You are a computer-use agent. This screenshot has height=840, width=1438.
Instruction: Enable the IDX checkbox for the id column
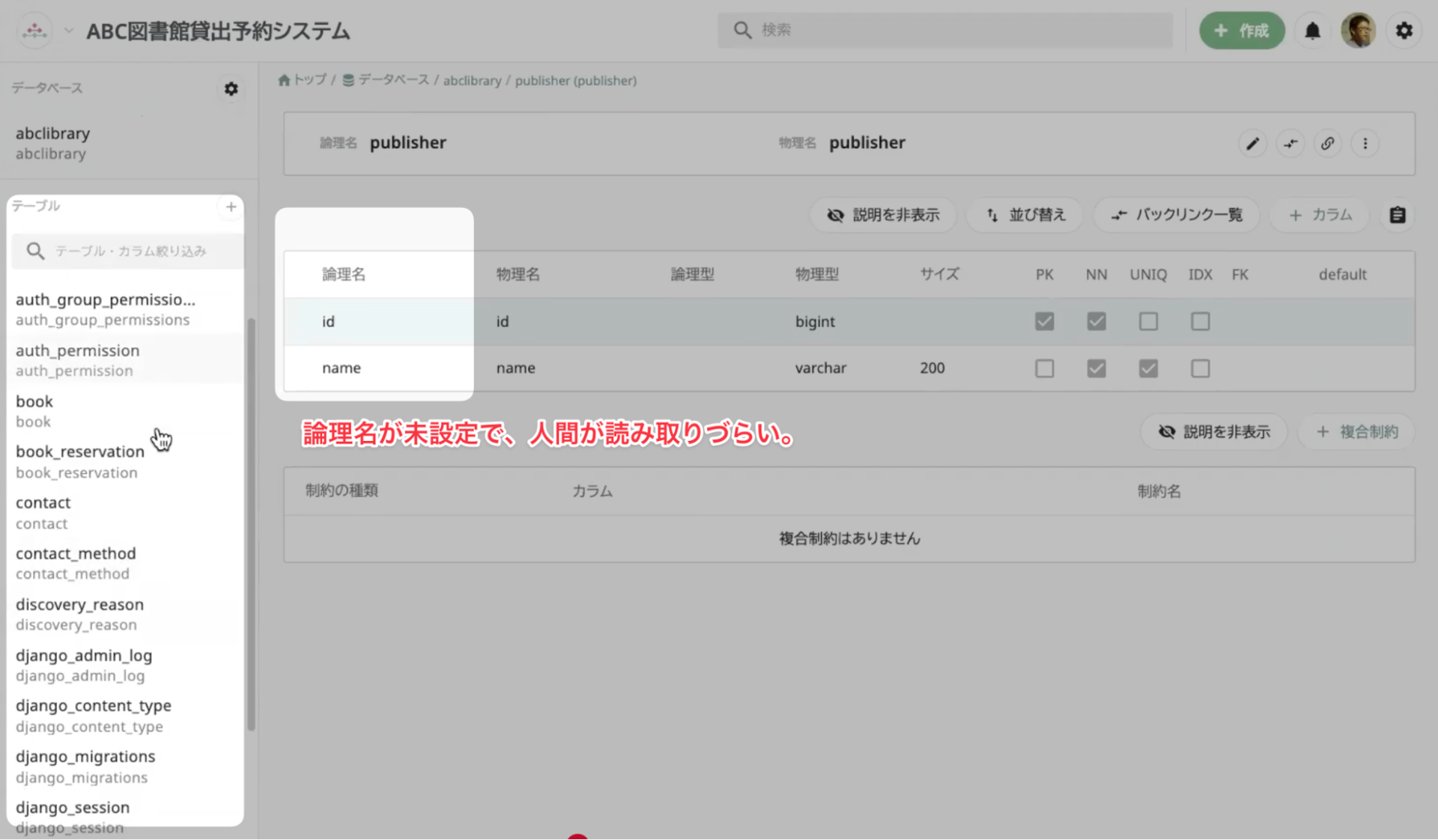tap(1200, 322)
